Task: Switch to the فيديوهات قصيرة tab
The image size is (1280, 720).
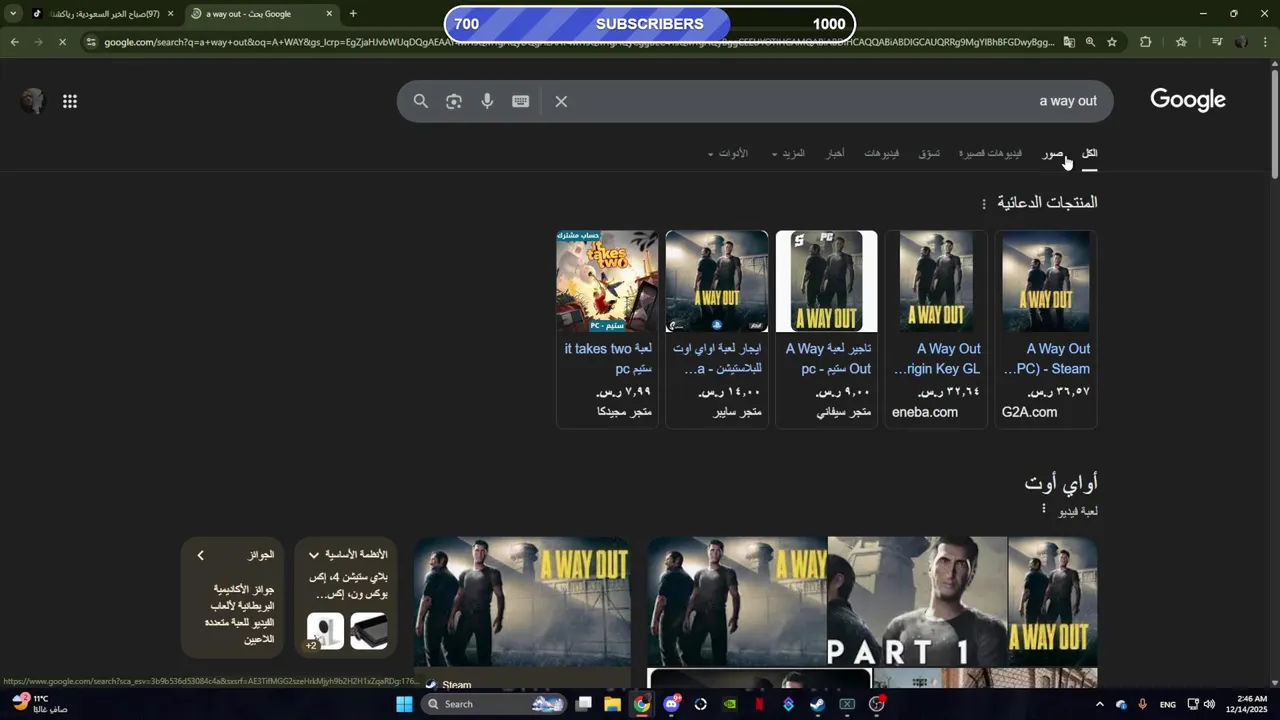Action: (x=990, y=153)
